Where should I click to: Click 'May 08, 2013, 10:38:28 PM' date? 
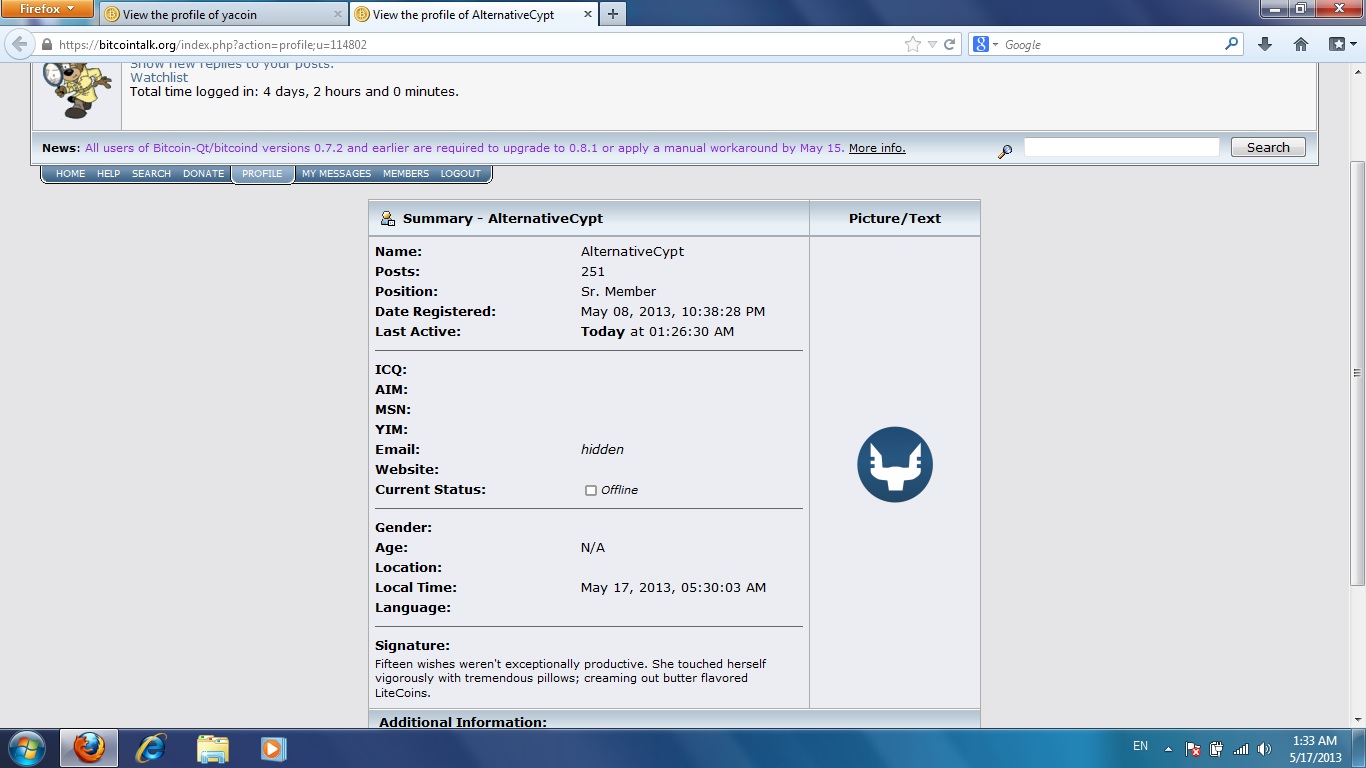[x=673, y=312]
